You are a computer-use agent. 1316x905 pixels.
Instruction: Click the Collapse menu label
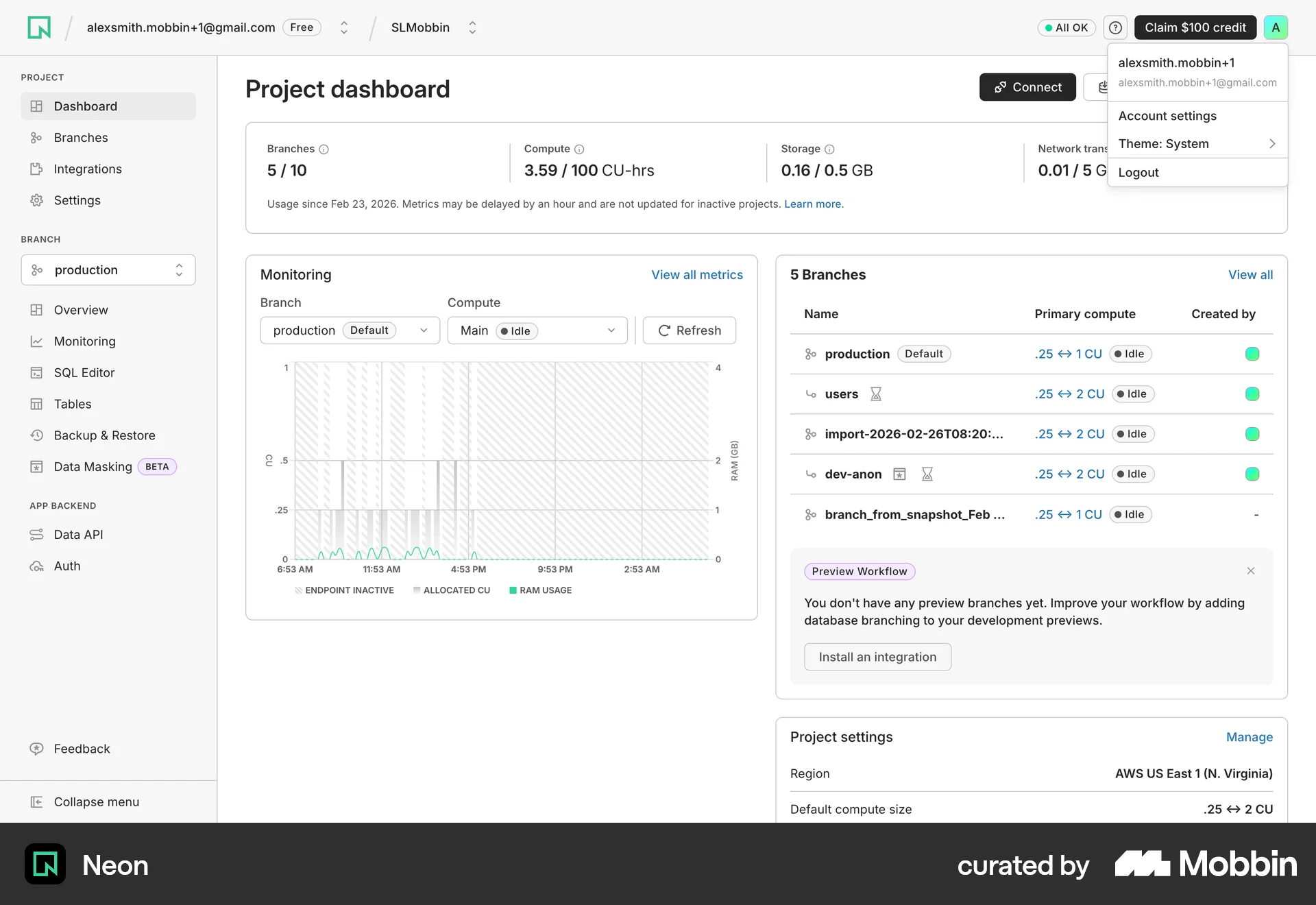[97, 802]
